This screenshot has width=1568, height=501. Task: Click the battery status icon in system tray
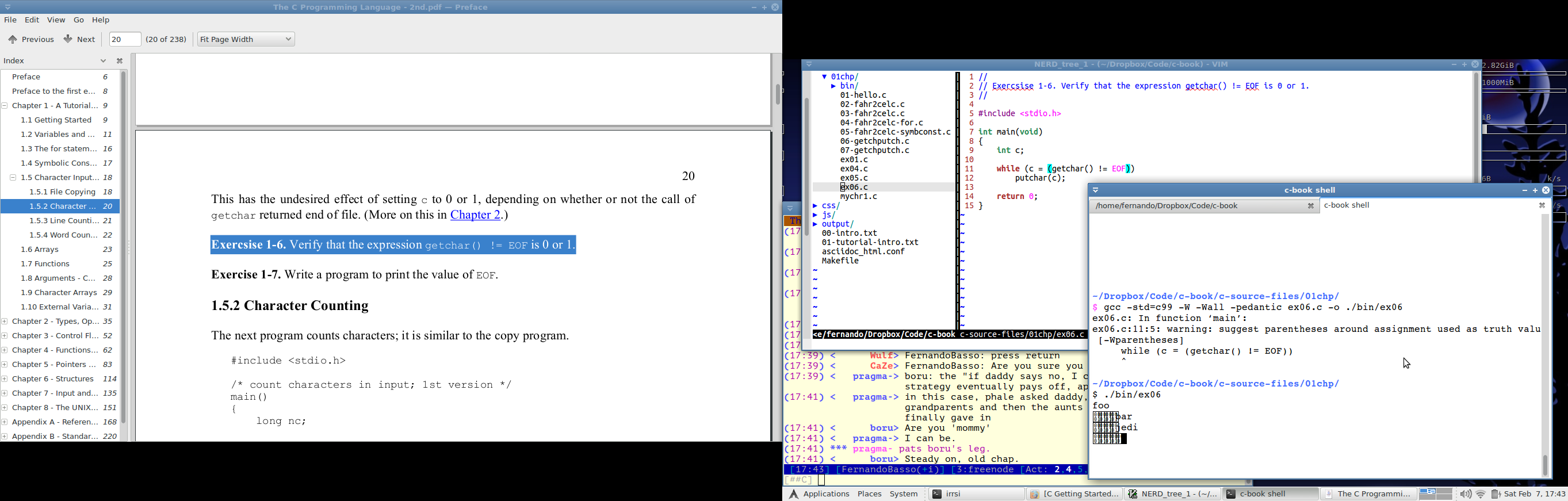(1495, 494)
